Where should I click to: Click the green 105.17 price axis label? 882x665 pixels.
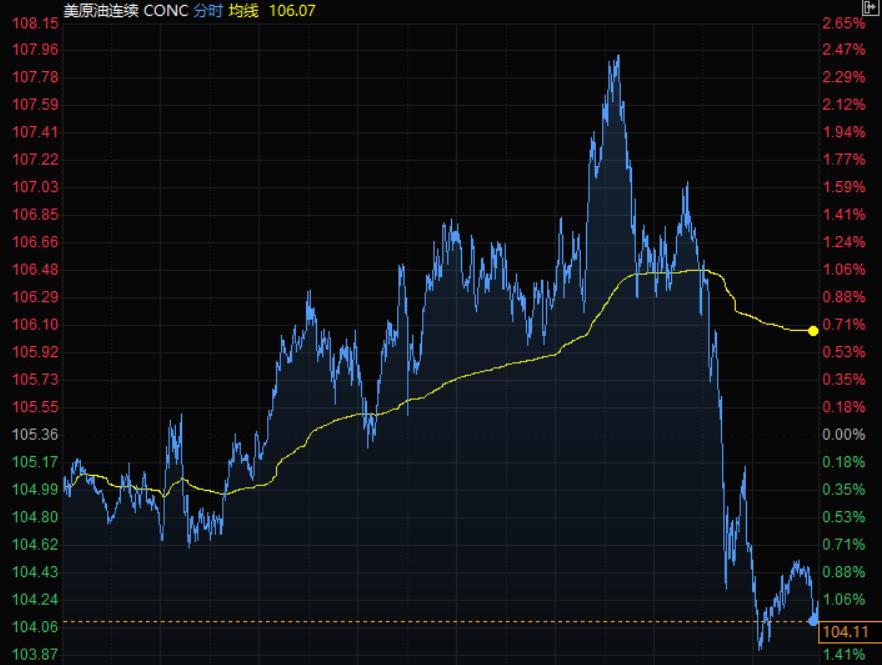[32, 462]
